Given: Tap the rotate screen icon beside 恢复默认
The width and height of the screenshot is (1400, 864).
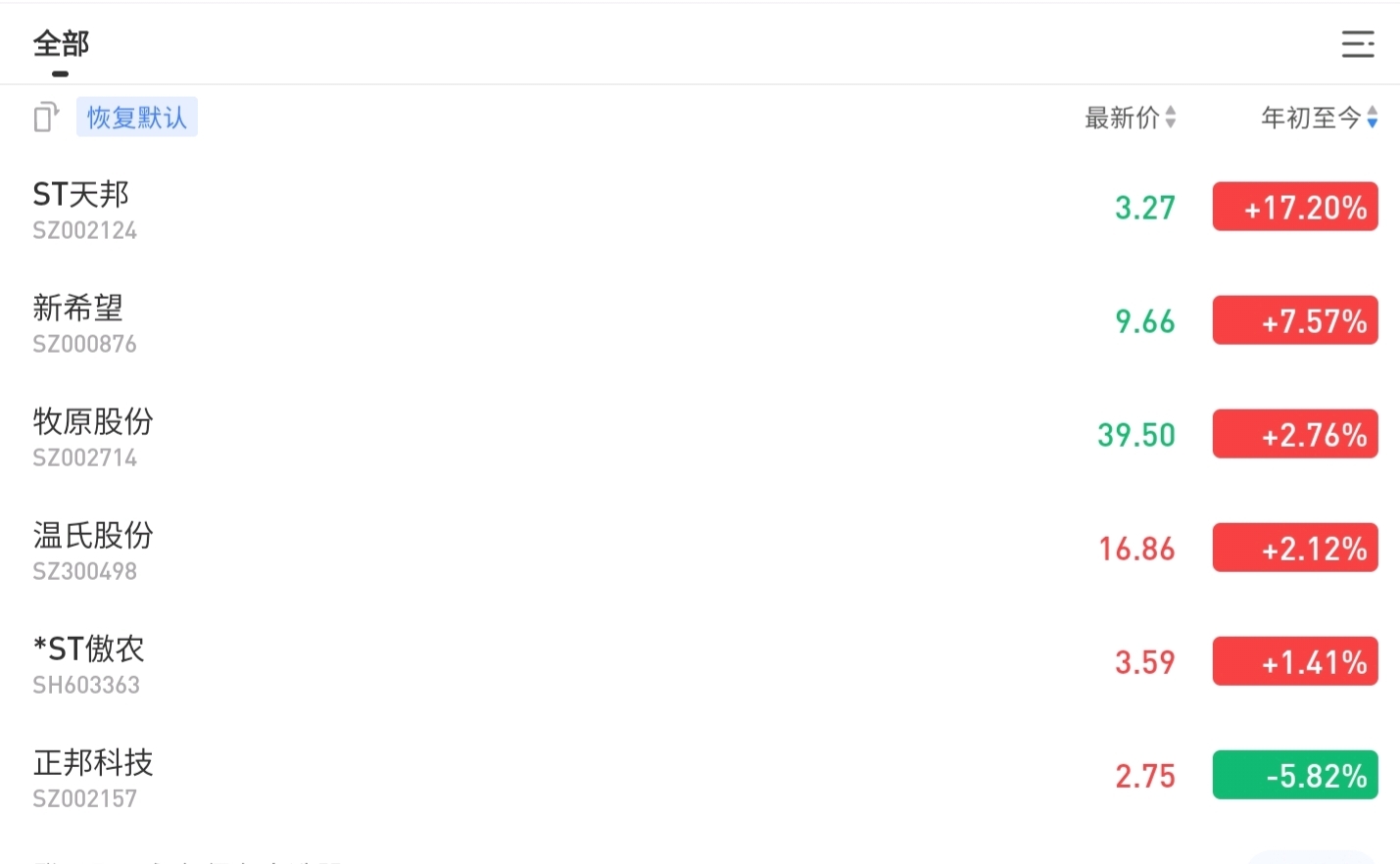Looking at the screenshot, I should (x=46, y=117).
